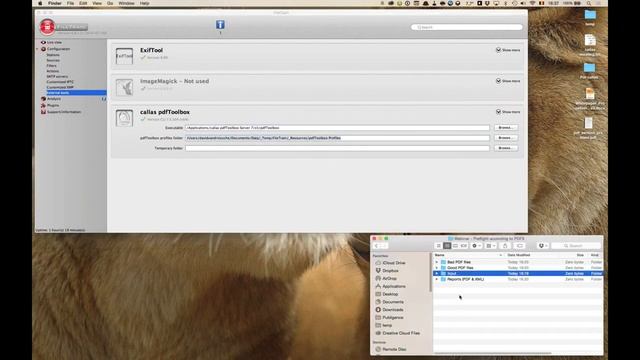Select Stations under Configuration
The width and height of the screenshot is (640, 360).
pyautogui.click(x=53, y=55)
